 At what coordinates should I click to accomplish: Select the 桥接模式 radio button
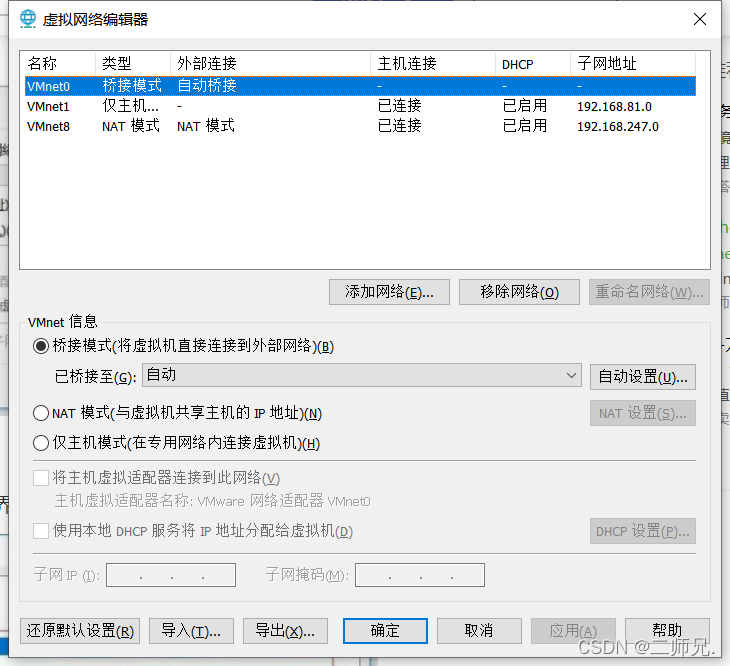click(41, 346)
